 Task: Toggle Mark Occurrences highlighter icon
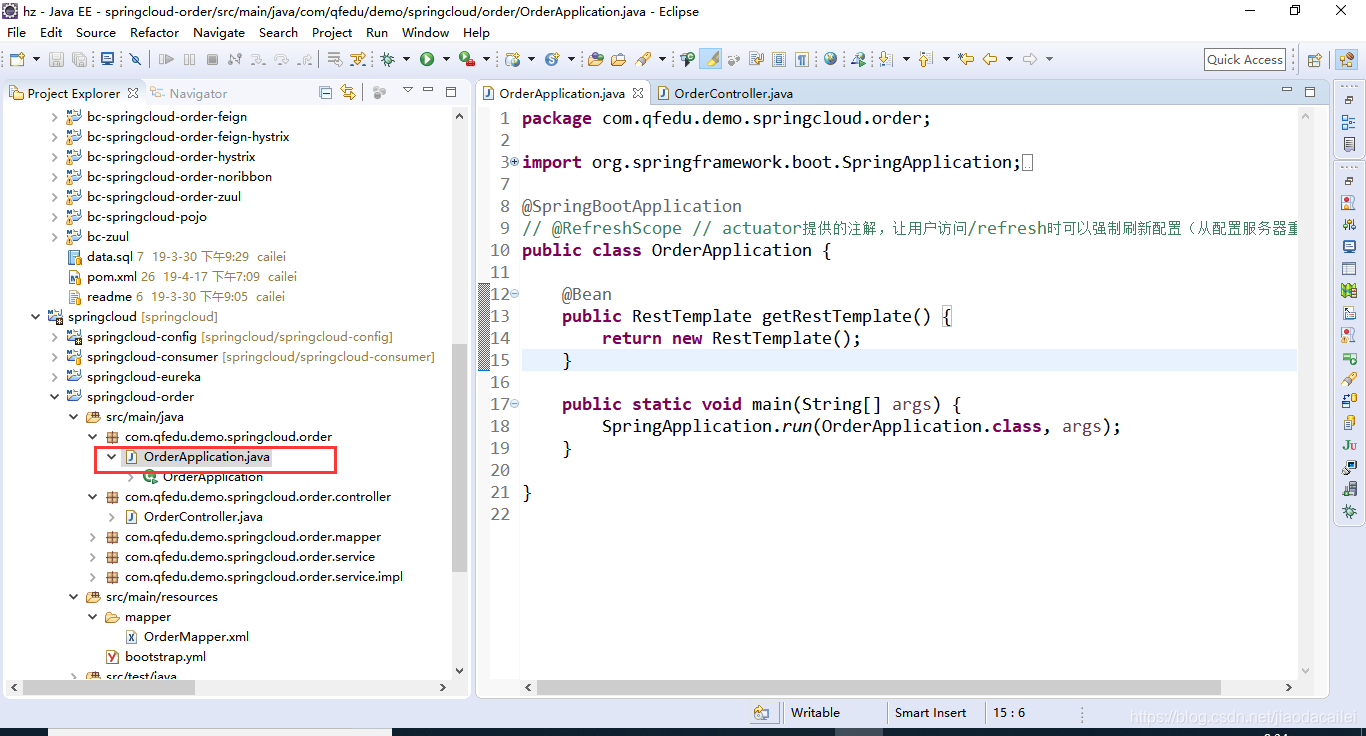click(x=711, y=59)
